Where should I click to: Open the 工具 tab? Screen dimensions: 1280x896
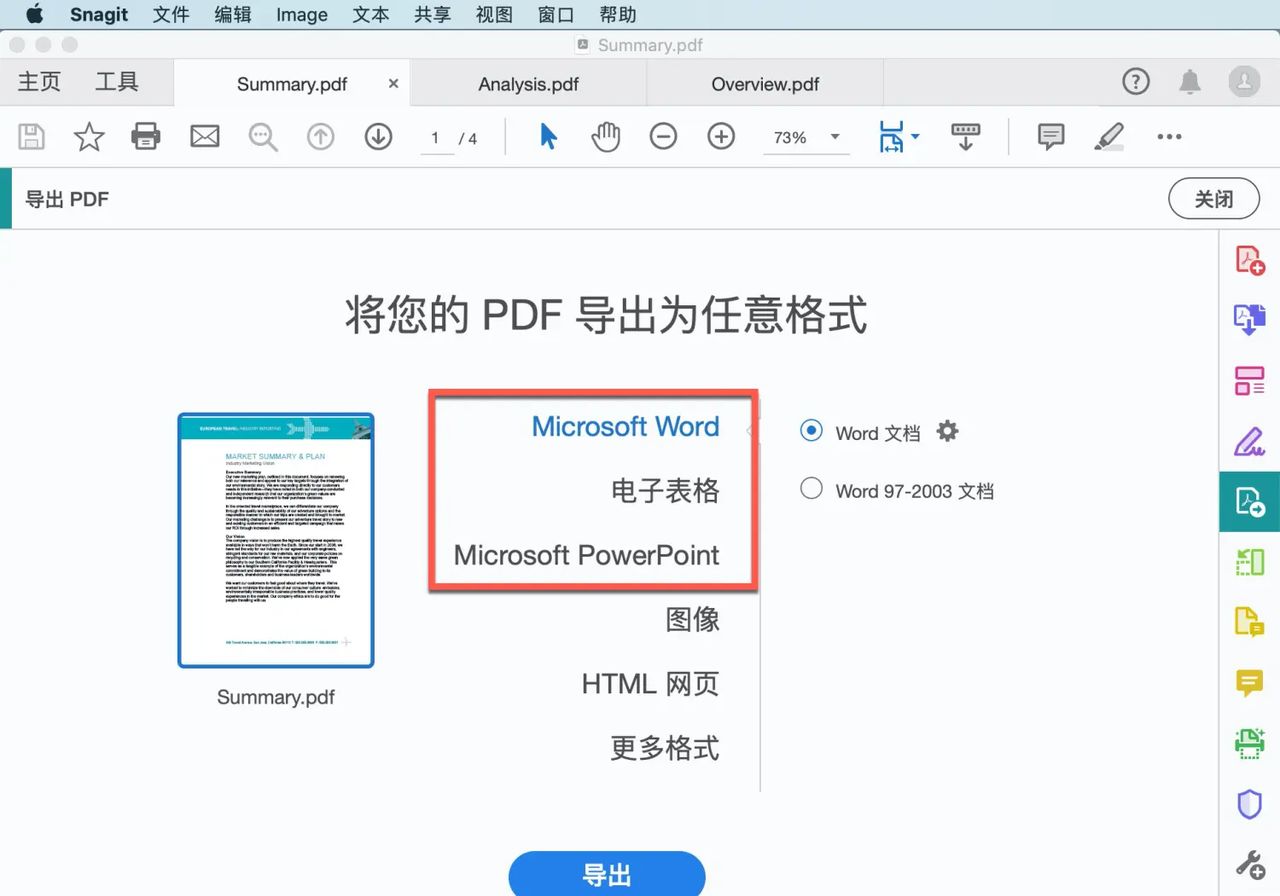pos(117,82)
